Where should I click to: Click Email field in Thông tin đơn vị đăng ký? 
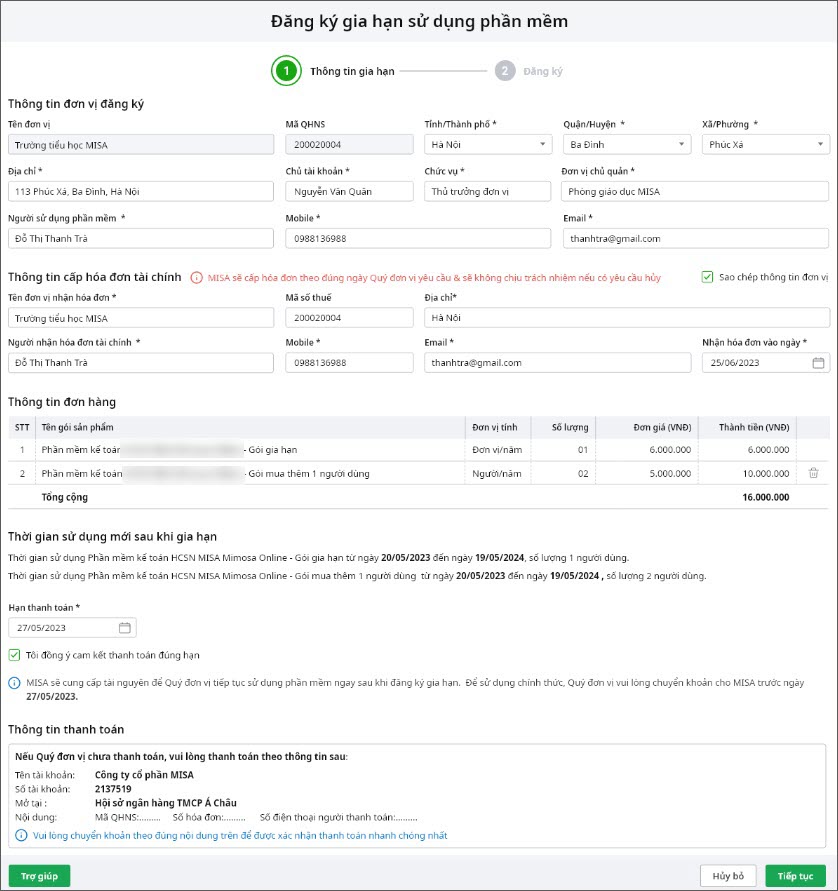[x=696, y=239]
